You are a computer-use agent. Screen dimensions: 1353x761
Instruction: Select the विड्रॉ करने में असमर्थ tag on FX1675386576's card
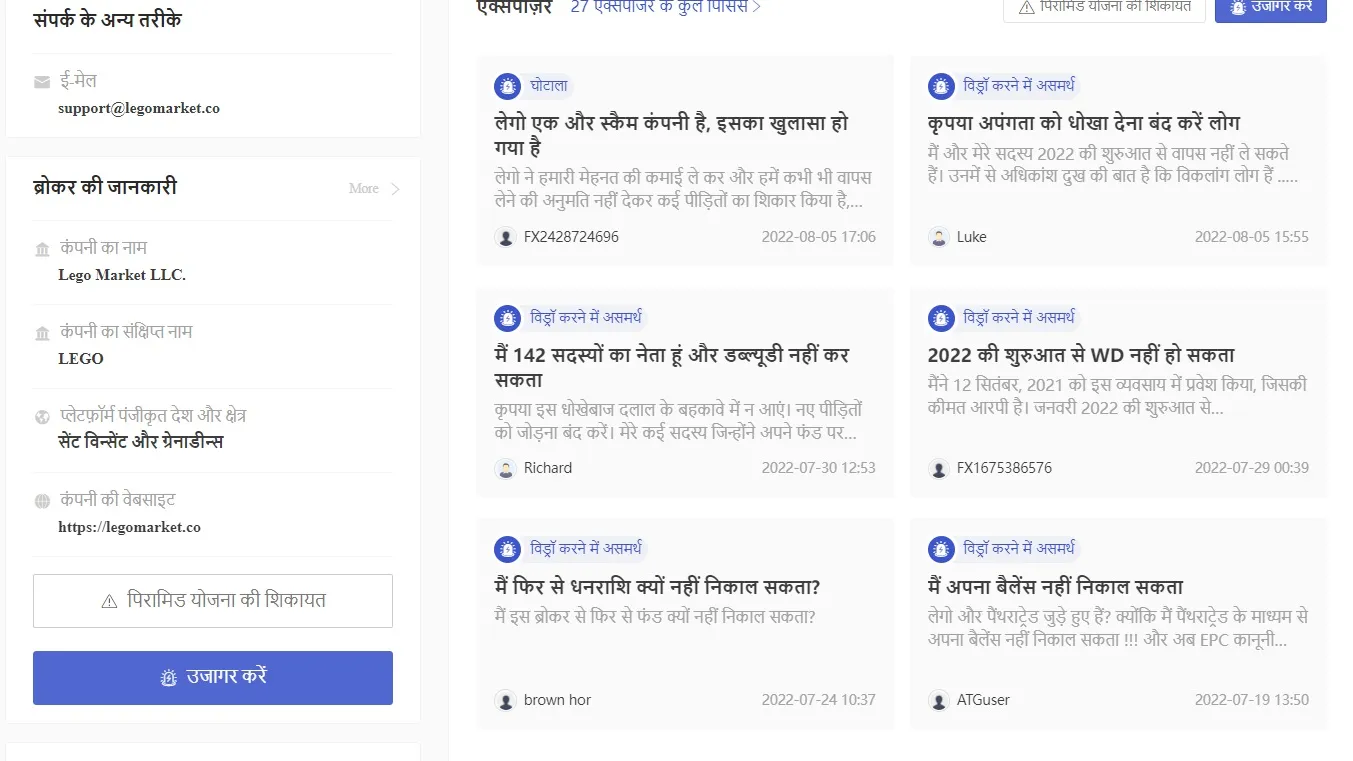point(1019,318)
